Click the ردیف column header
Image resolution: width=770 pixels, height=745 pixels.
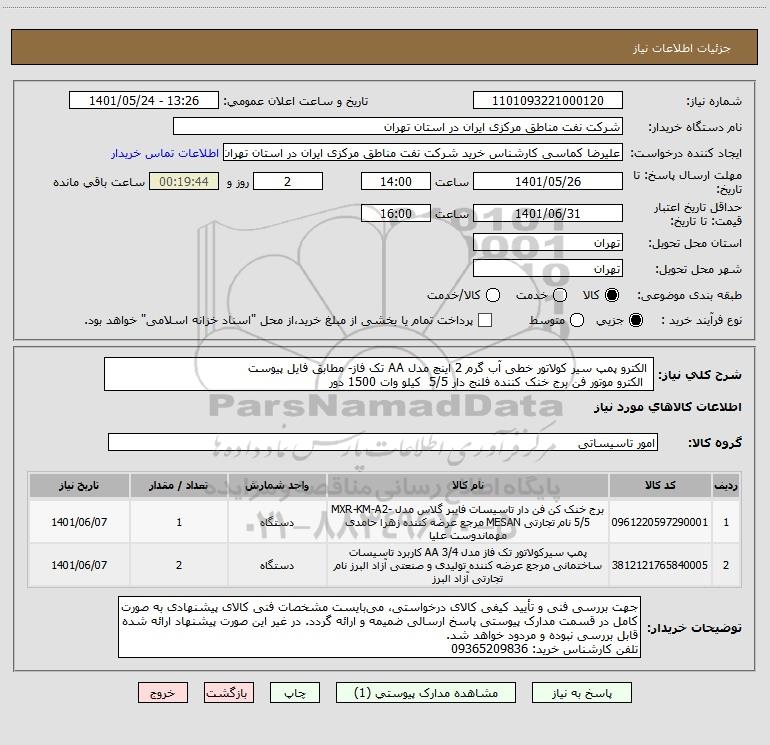(x=726, y=485)
